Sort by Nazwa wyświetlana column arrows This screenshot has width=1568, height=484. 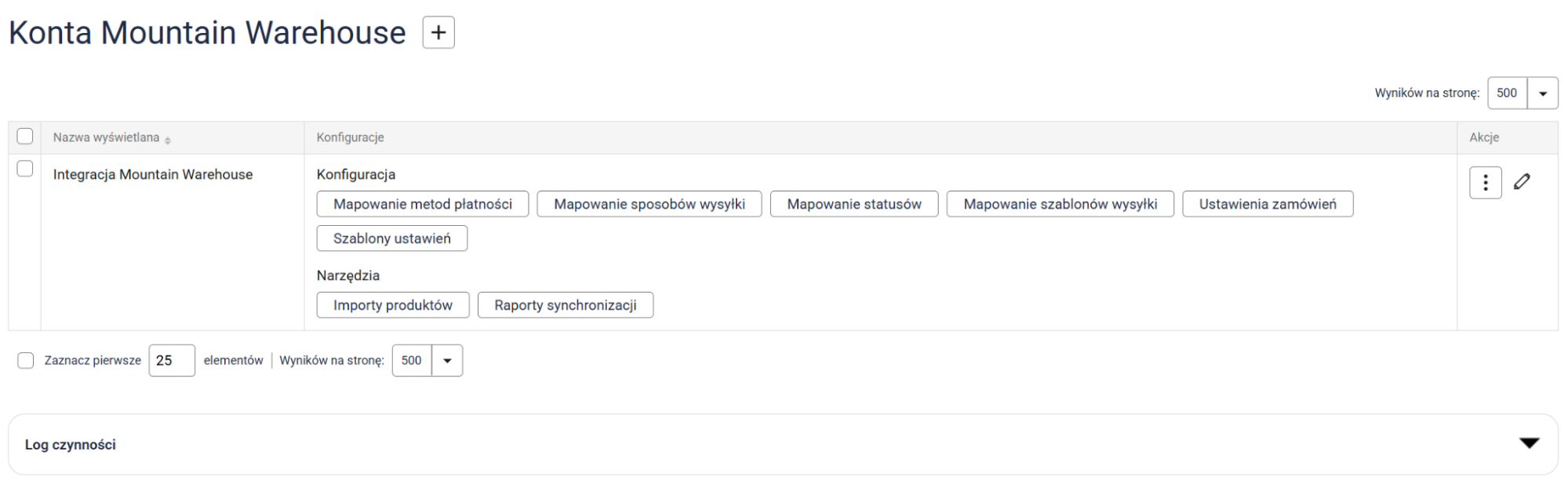click(x=168, y=140)
